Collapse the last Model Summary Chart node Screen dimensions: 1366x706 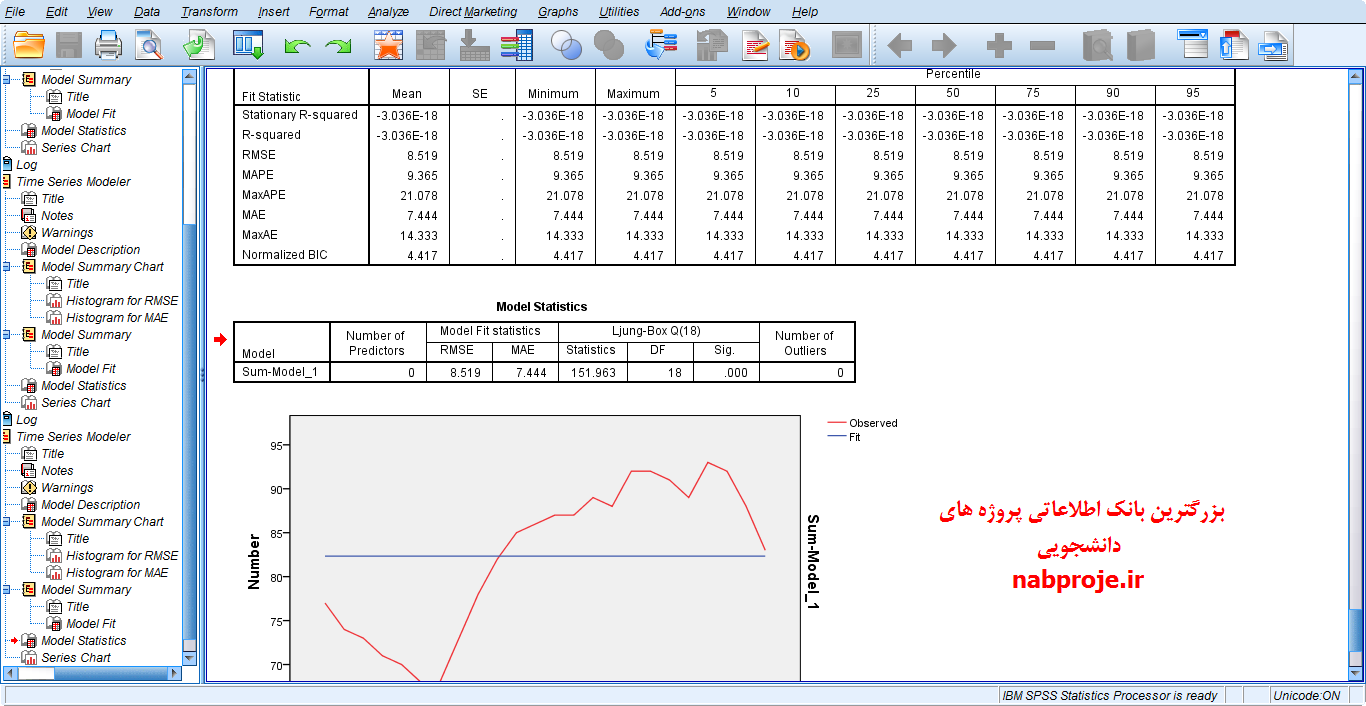coord(6,522)
